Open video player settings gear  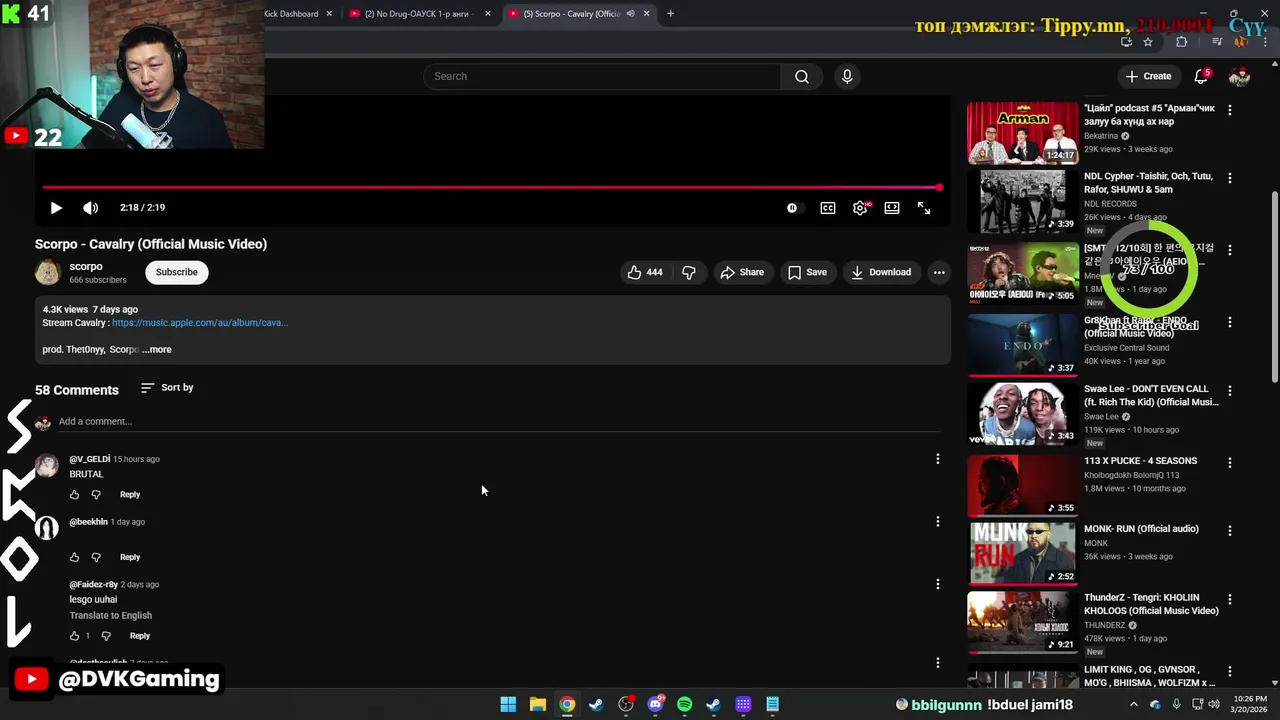coord(860,208)
